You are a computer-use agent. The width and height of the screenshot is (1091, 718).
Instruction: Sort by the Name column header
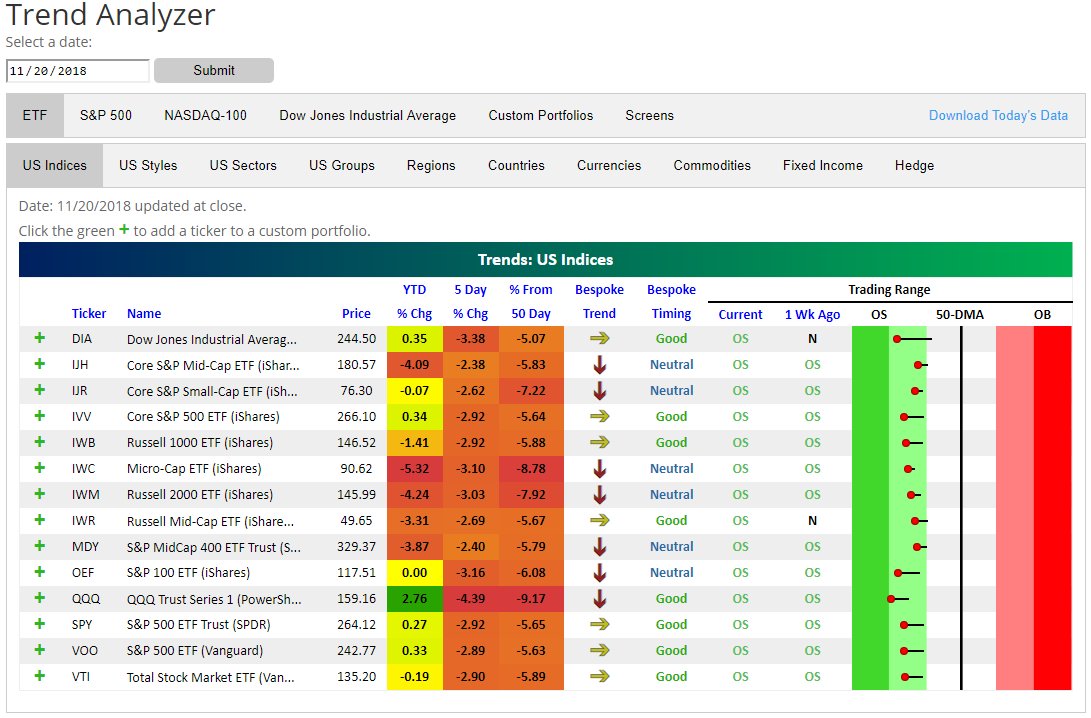(x=144, y=314)
